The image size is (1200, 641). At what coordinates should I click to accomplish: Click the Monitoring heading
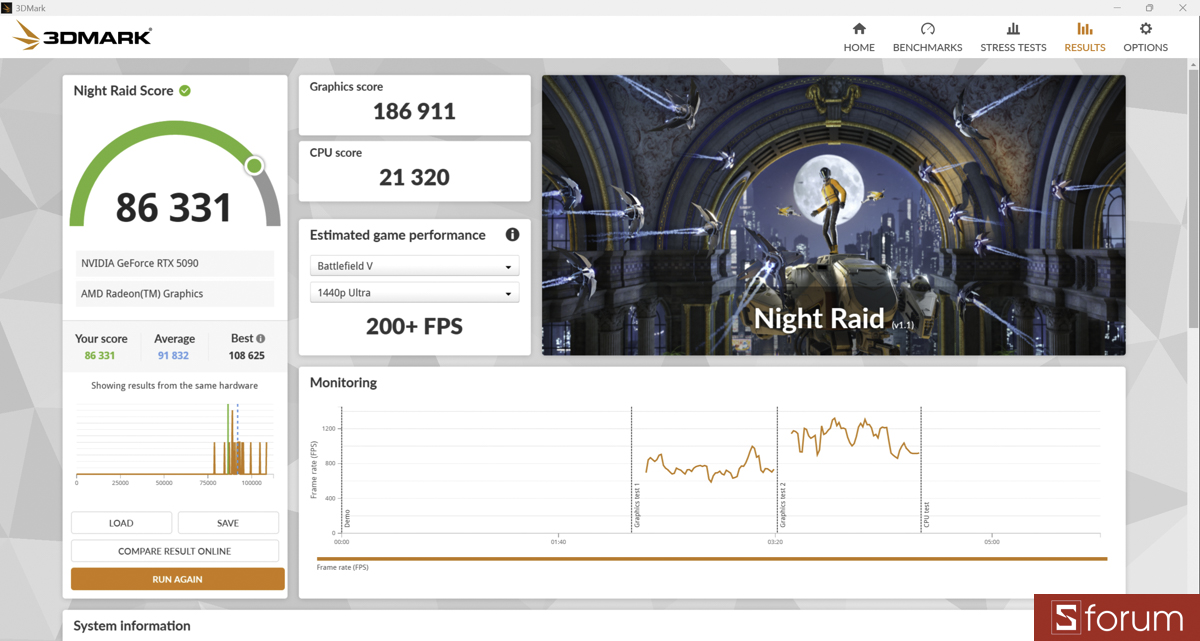343,382
